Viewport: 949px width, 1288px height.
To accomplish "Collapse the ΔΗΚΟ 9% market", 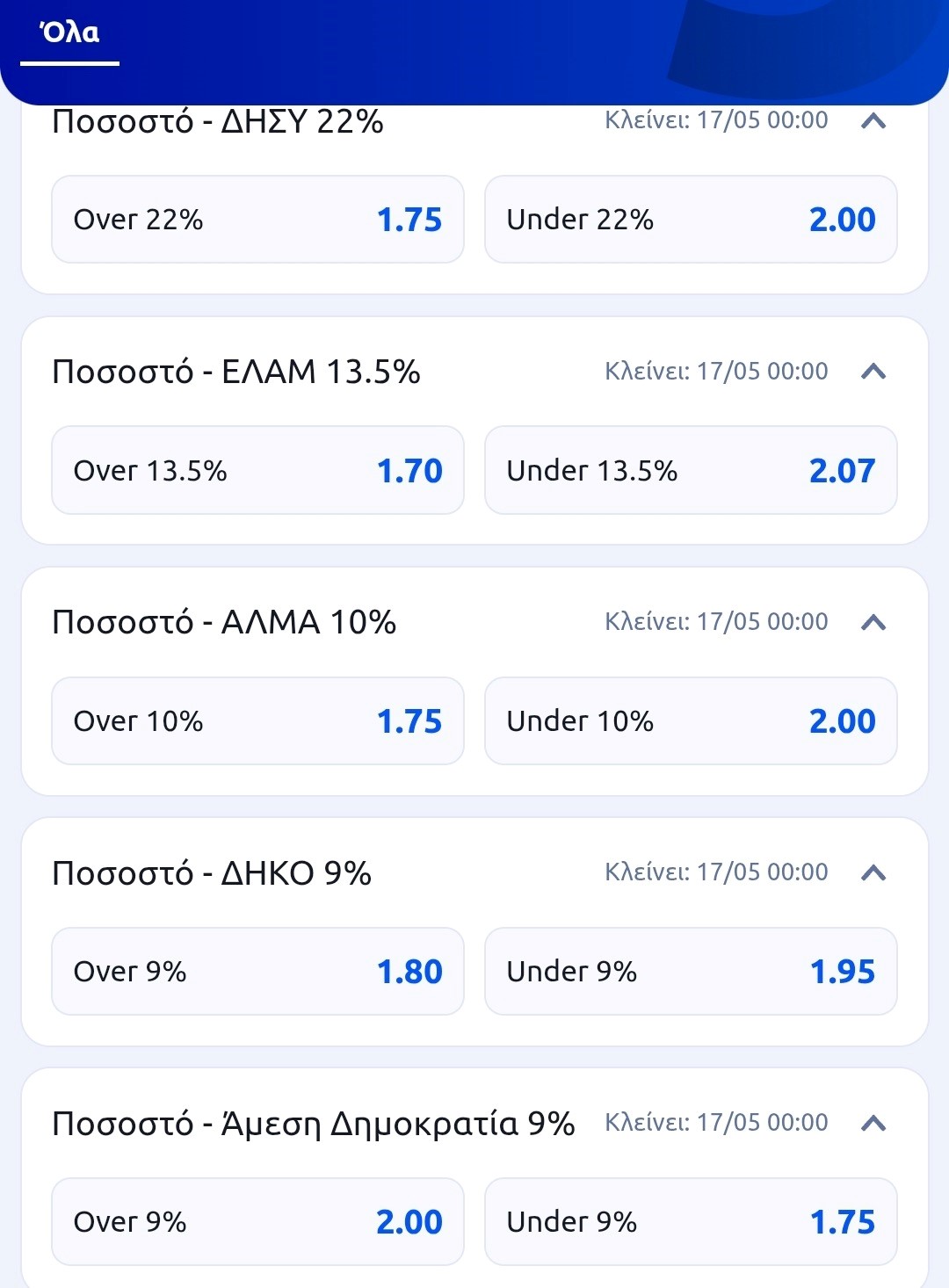I will click(x=873, y=872).
